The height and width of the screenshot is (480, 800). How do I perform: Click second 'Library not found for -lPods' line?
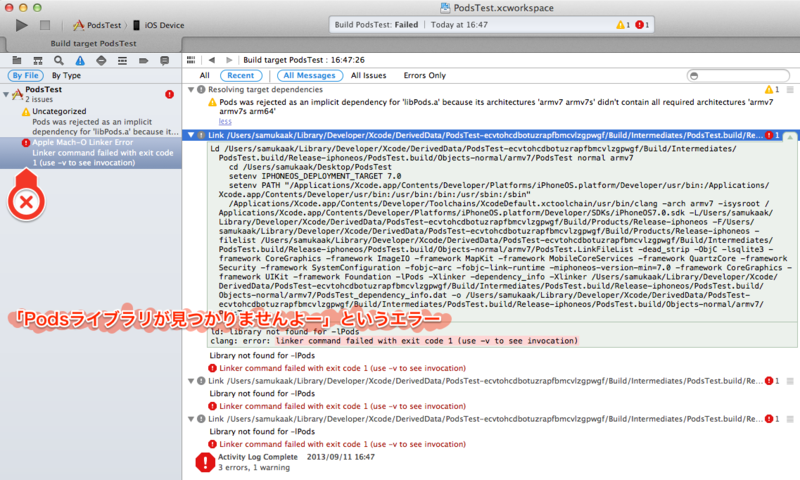click(x=262, y=394)
